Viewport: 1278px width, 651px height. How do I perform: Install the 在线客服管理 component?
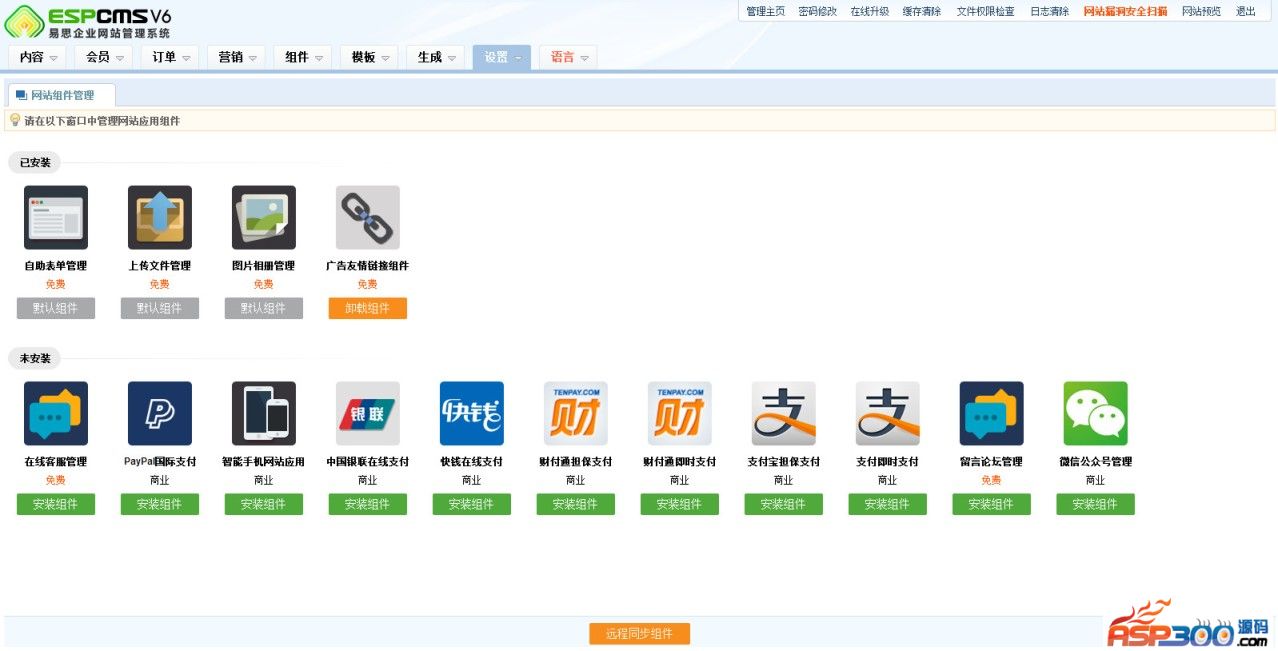(x=55, y=504)
